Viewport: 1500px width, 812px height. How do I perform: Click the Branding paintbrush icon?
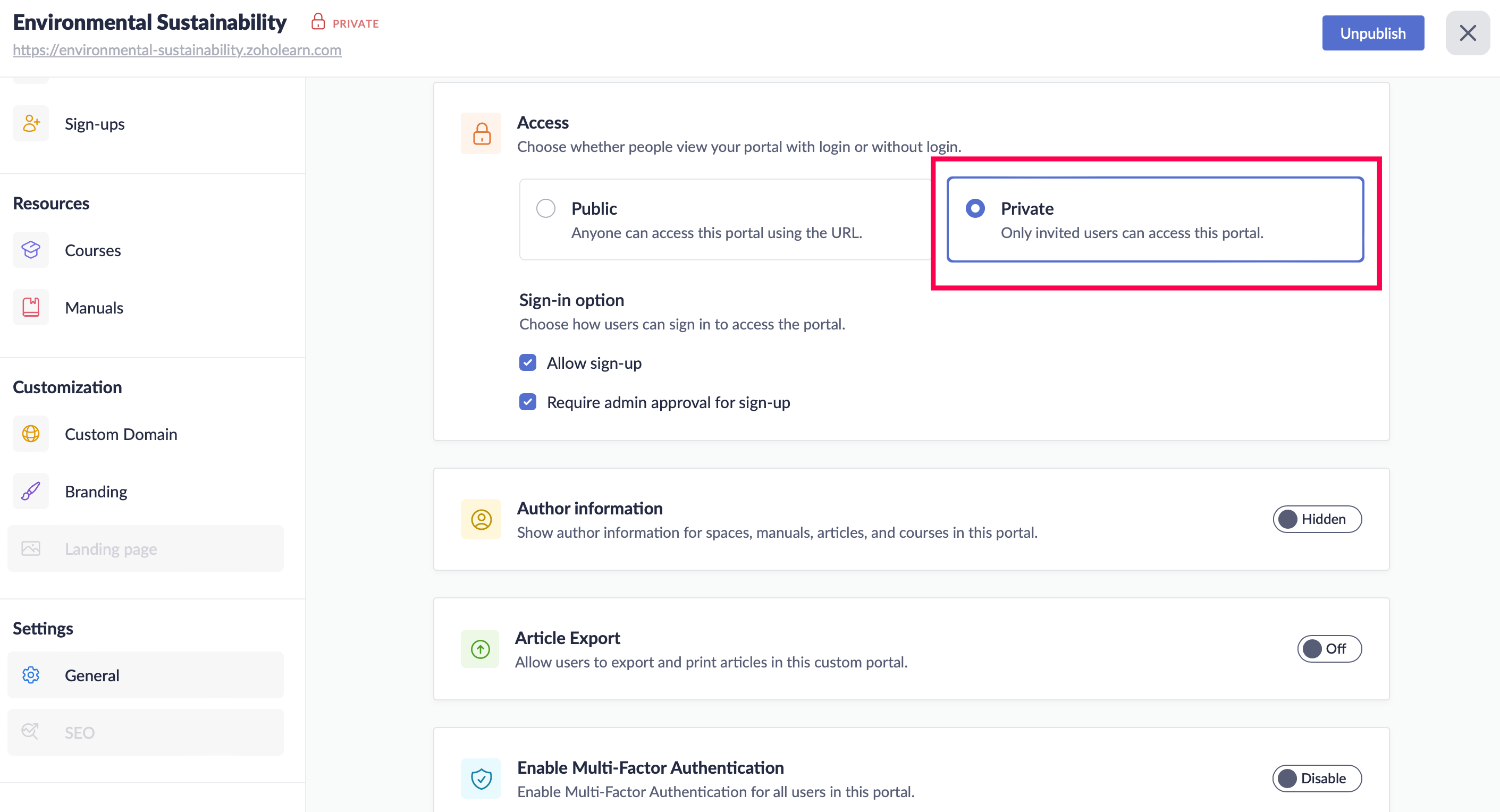[x=31, y=491]
